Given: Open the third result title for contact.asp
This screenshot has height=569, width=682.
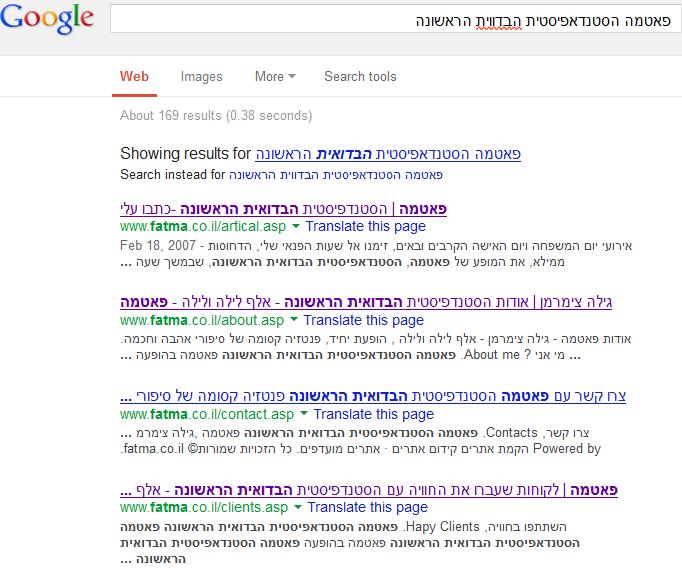Looking at the screenshot, I should (x=373, y=396).
